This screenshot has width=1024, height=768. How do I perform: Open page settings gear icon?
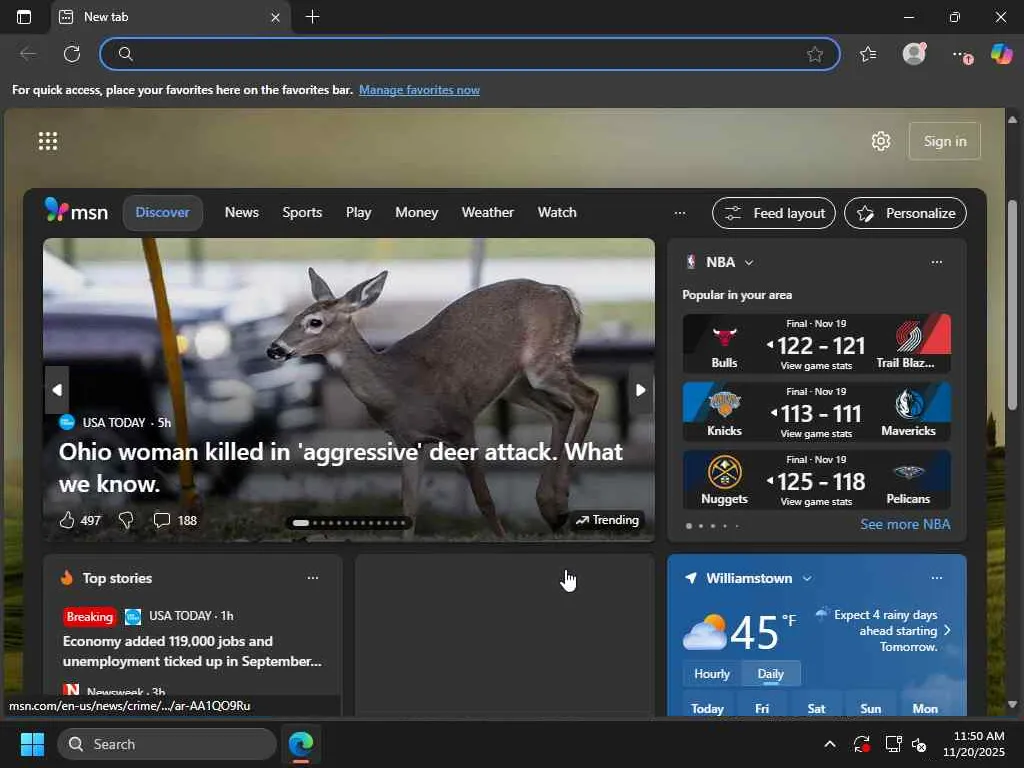tap(881, 141)
